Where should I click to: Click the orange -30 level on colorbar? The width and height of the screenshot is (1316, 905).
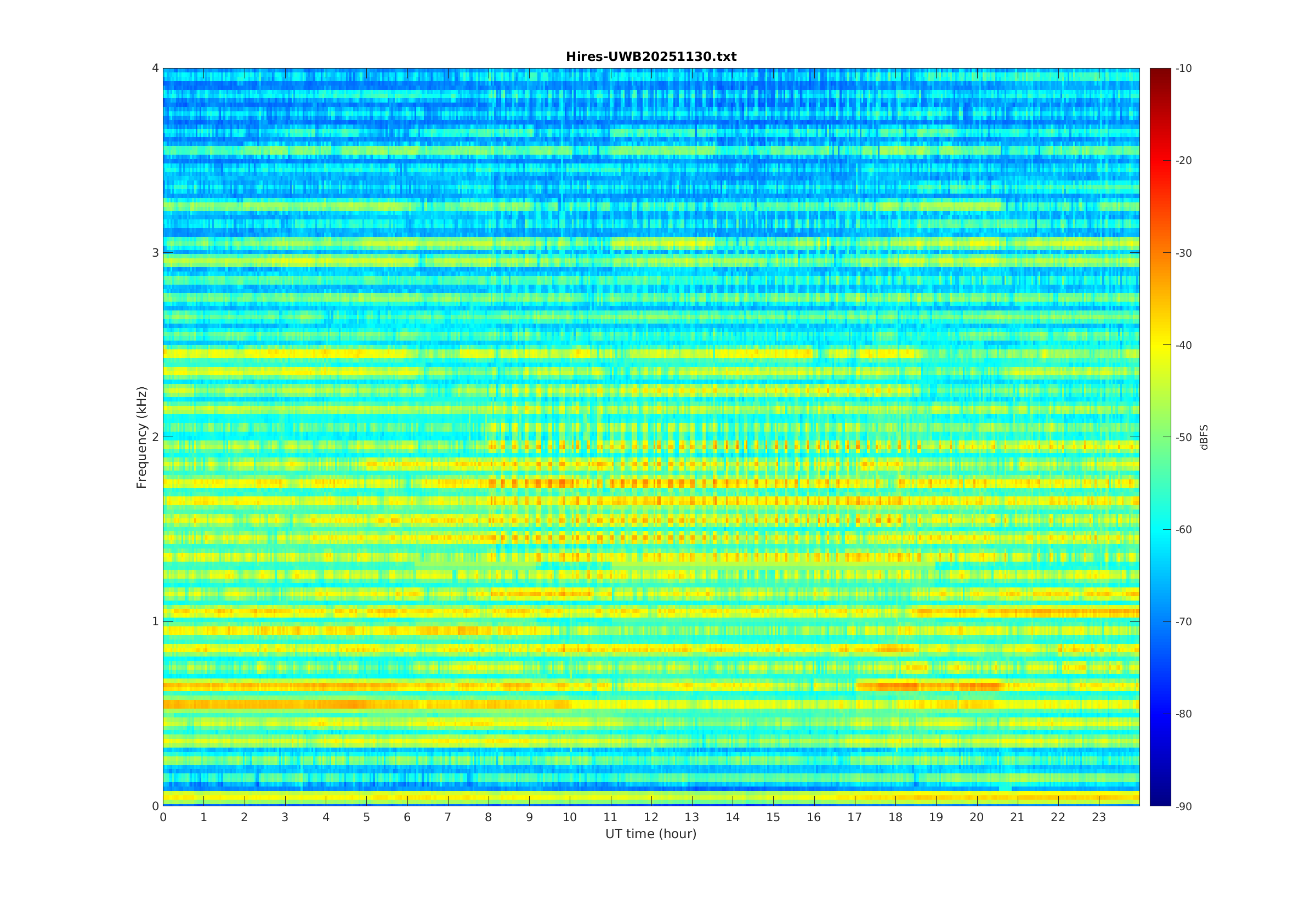[x=1160, y=253]
